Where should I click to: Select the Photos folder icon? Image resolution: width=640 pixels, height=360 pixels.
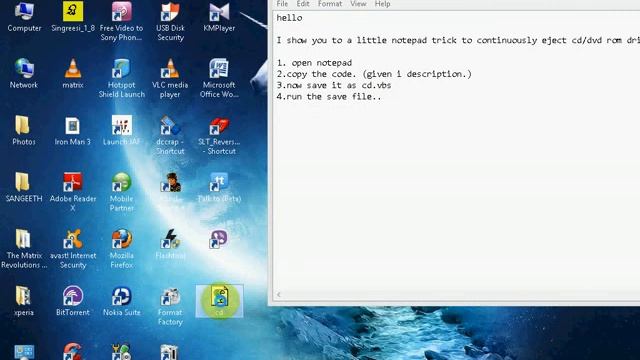(23, 131)
